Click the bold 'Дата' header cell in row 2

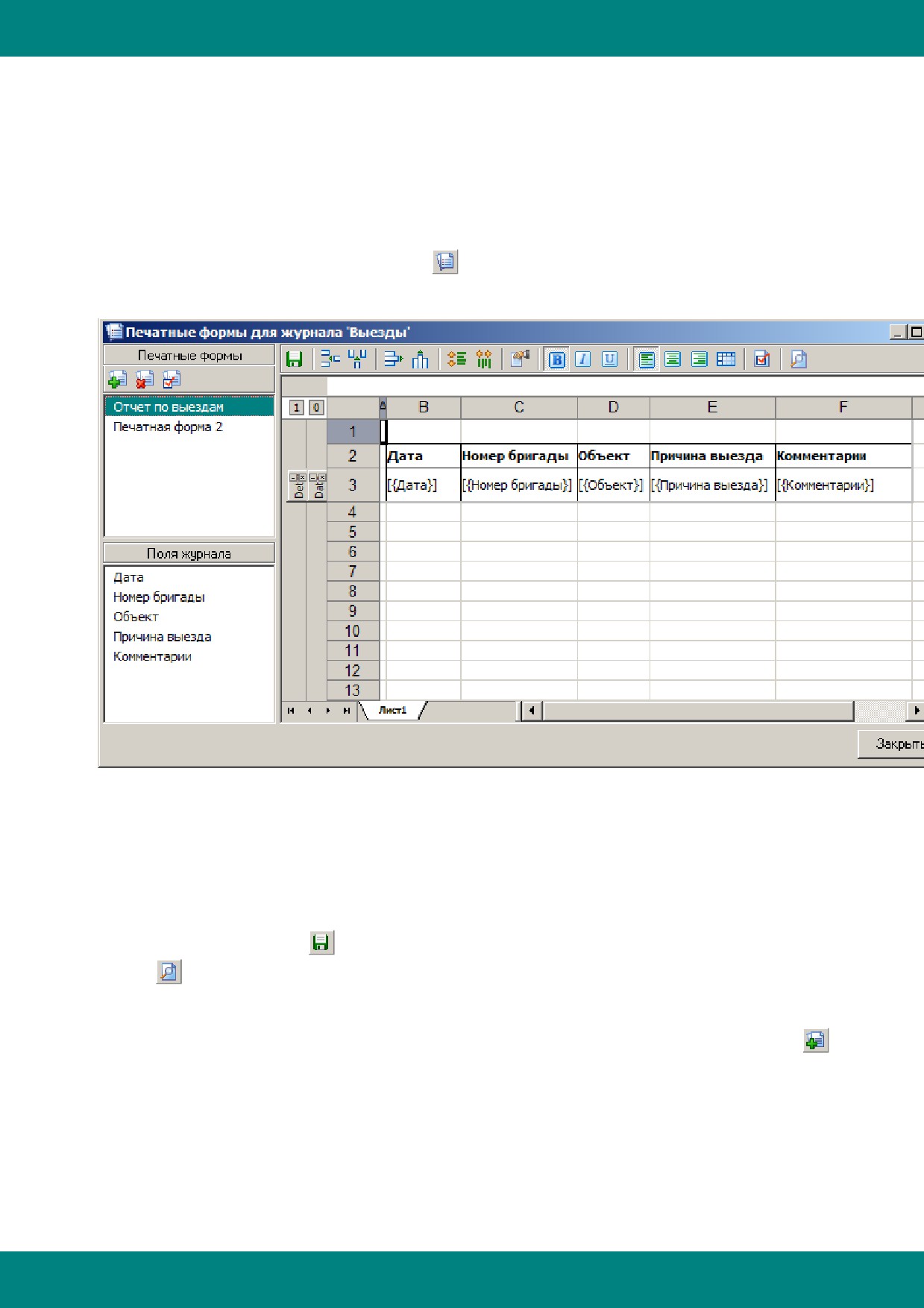pos(423,456)
